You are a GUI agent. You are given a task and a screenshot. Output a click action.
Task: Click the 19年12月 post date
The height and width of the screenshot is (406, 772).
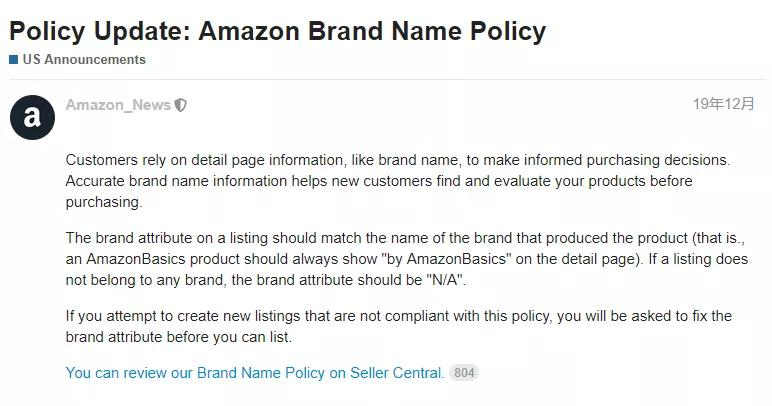[723, 104]
